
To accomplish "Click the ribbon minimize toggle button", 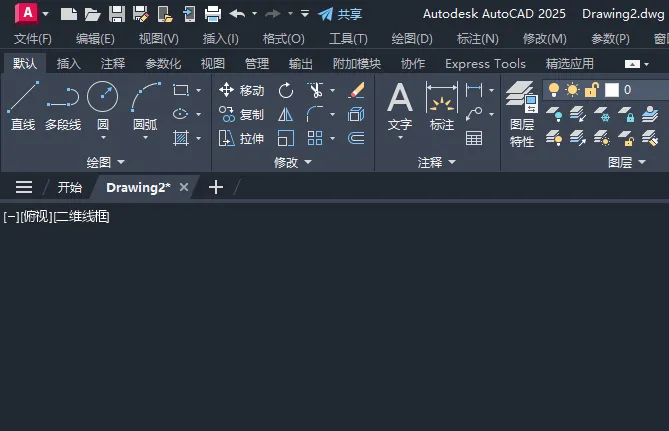I will 632,64.
